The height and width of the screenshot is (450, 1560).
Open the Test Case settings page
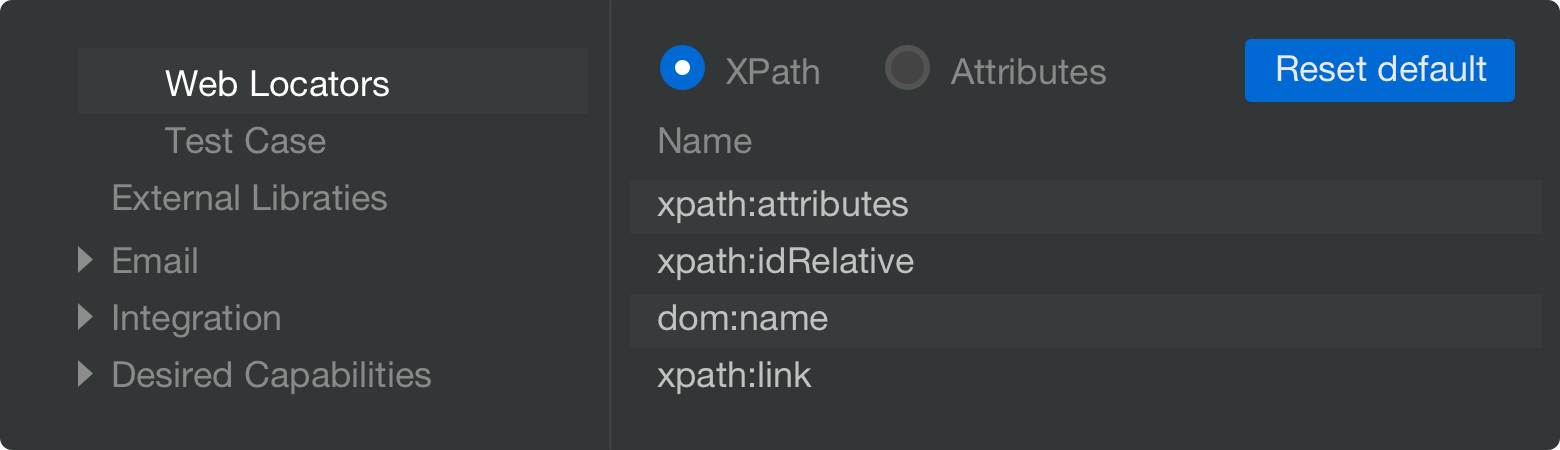click(245, 141)
